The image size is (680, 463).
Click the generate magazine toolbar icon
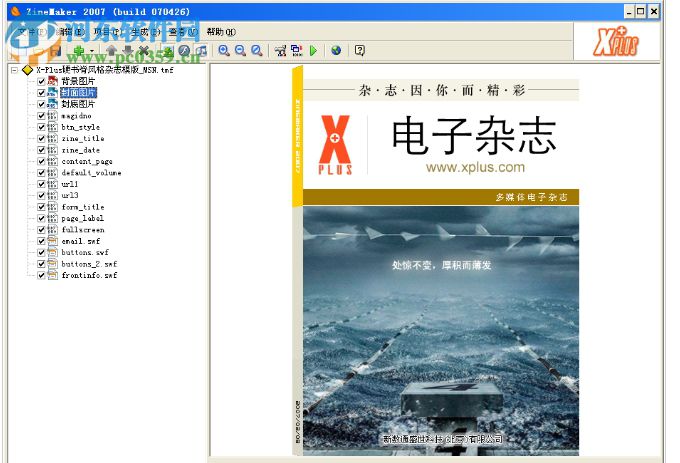point(297,51)
